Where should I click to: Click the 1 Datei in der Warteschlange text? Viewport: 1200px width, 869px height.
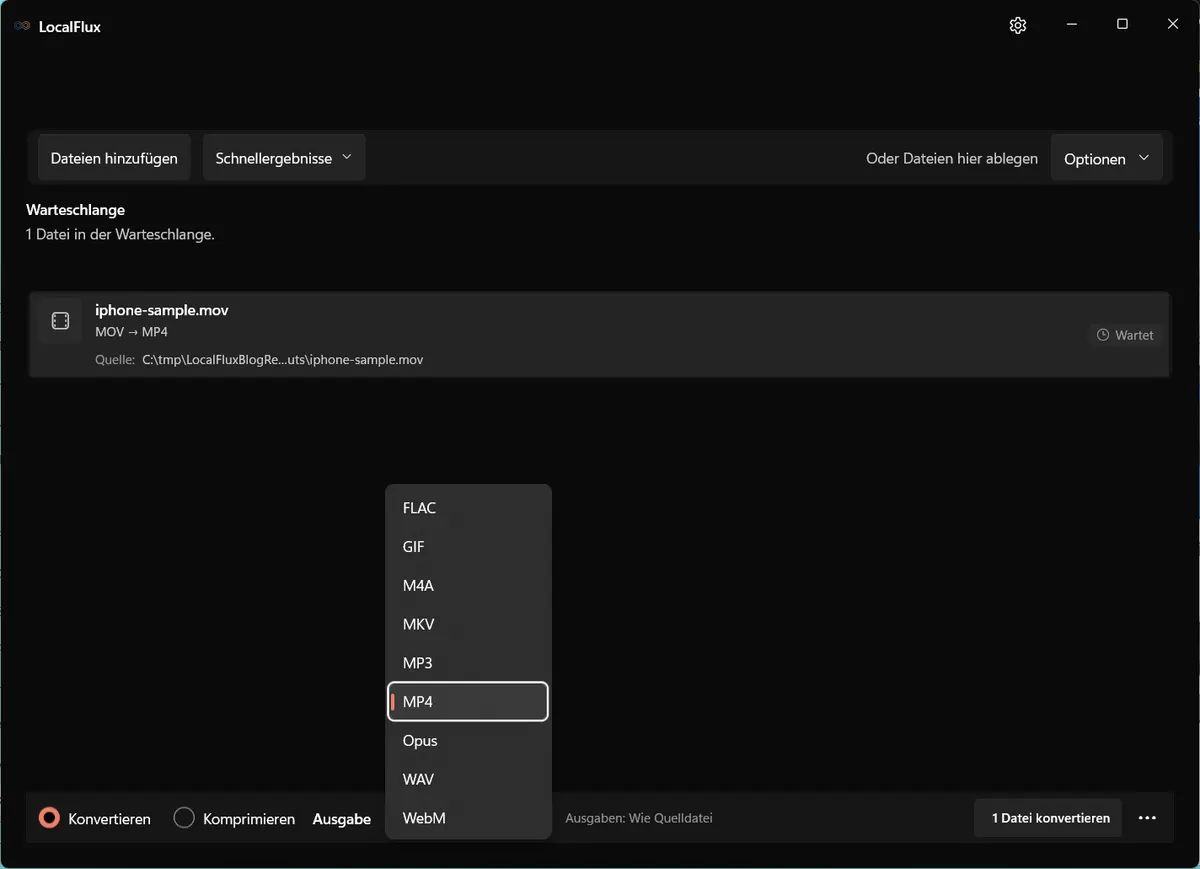[x=120, y=235]
